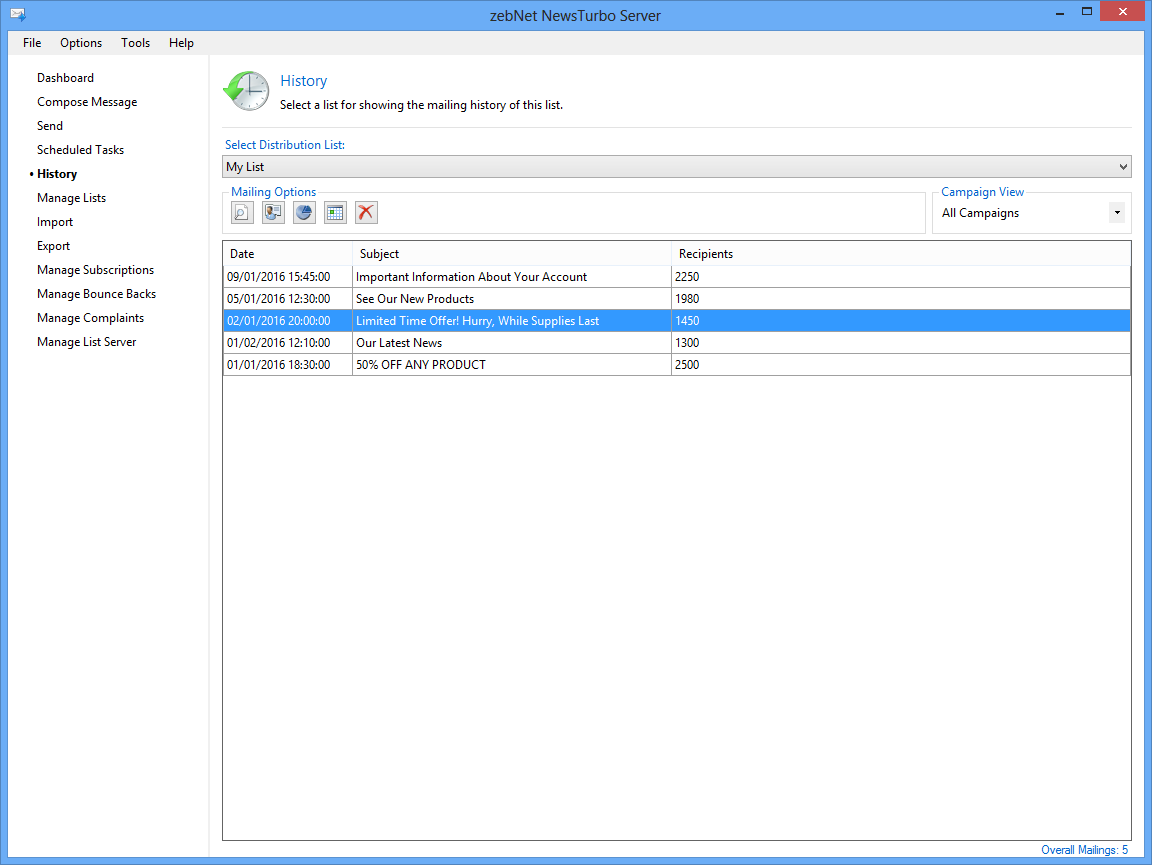This screenshot has height=865, width=1152.
Task: Open the Tools menu
Action: coord(136,43)
